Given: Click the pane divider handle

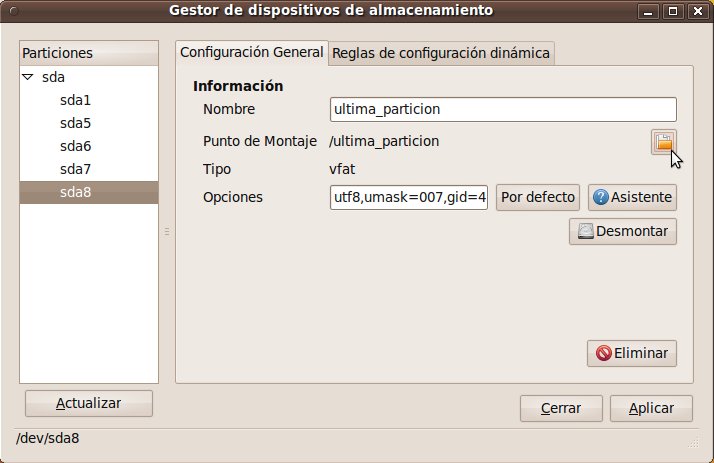Looking at the screenshot, I should point(167,232).
